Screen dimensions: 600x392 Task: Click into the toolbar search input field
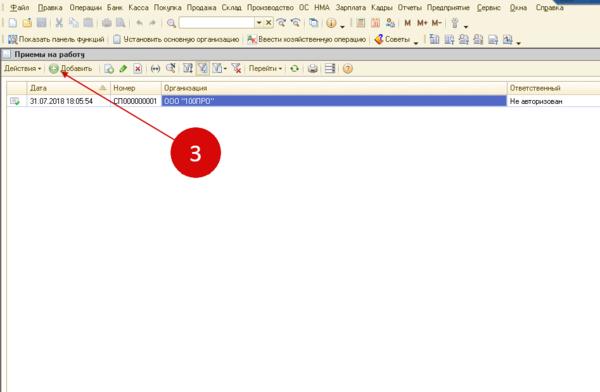click(x=217, y=23)
